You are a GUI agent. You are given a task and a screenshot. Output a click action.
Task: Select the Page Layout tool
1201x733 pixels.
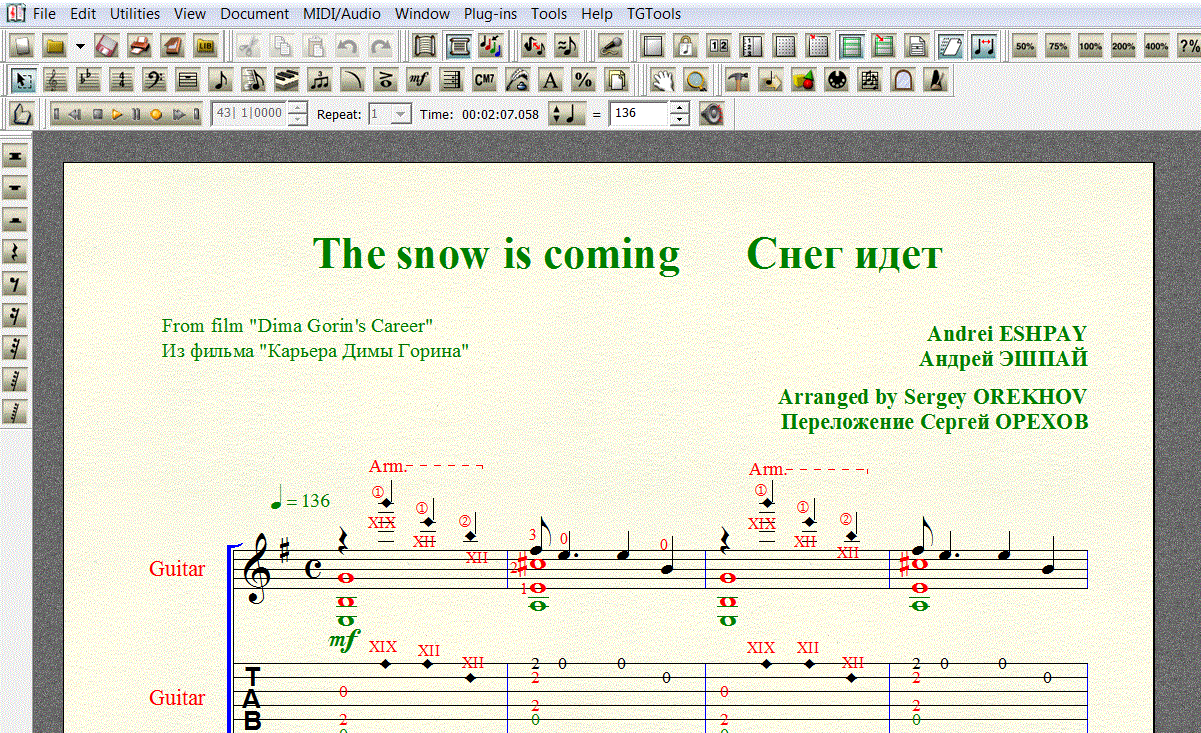[x=615, y=80]
